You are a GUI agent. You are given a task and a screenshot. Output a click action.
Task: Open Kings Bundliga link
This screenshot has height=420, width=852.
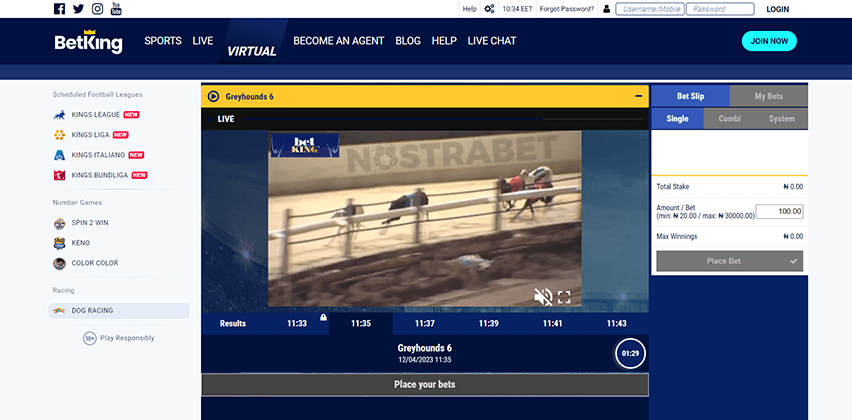(100, 175)
